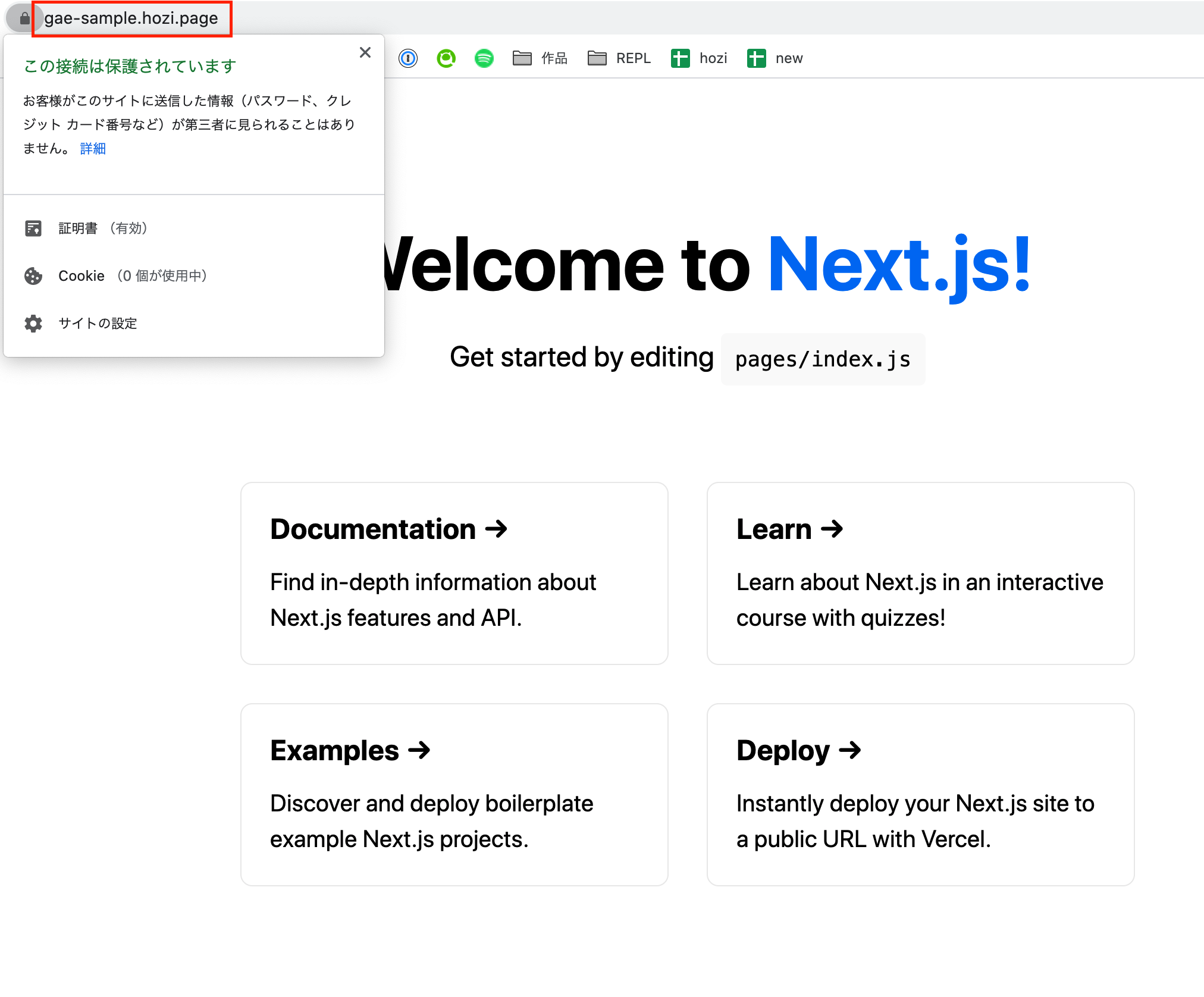Screen dimensions: 1204x997
Task: Open the Documentation card
Action: [454, 573]
